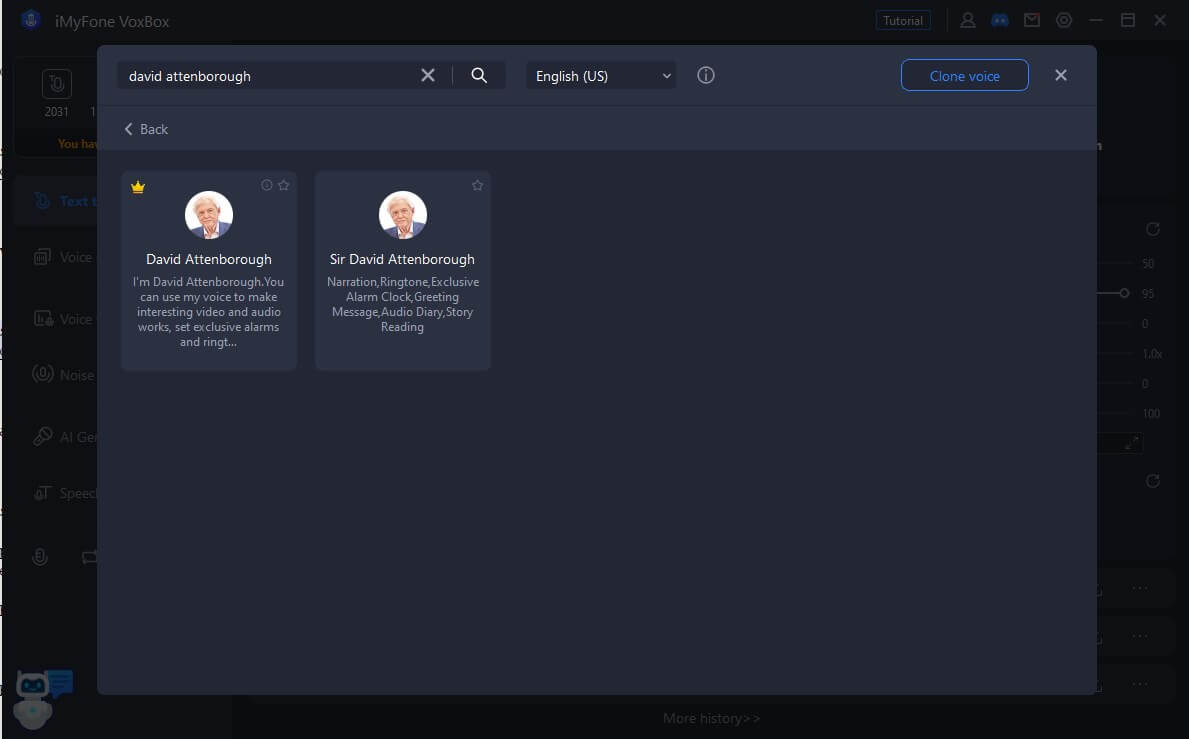This screenshot has height=739, width=1189.
Task: Click the slider handle at value 95
Action: (x=1124, y=293)
